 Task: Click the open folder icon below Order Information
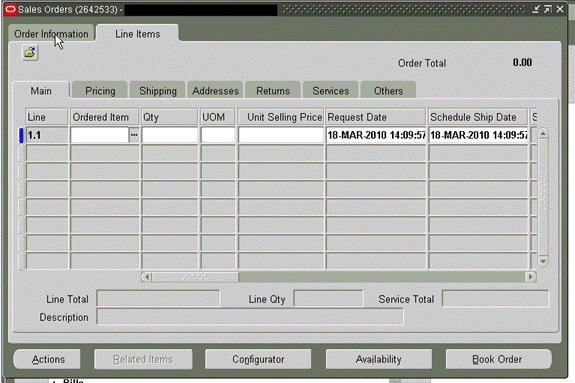pos(30,53)
